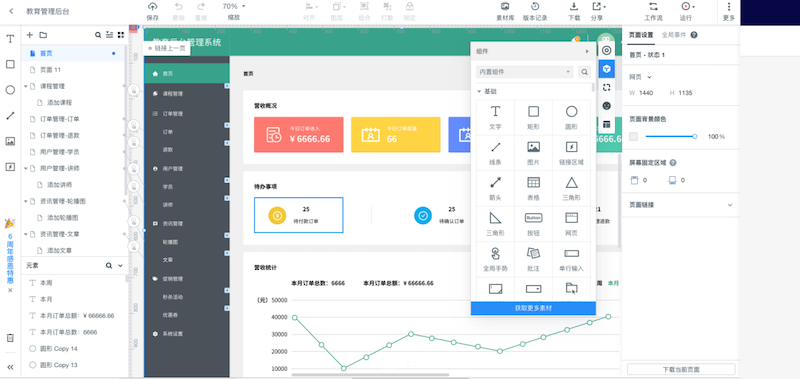Image resolution: width=800 pixels, height=379 pixels.
Task: Select page 订单管理-订单 in page list
Action: (74, 119)
